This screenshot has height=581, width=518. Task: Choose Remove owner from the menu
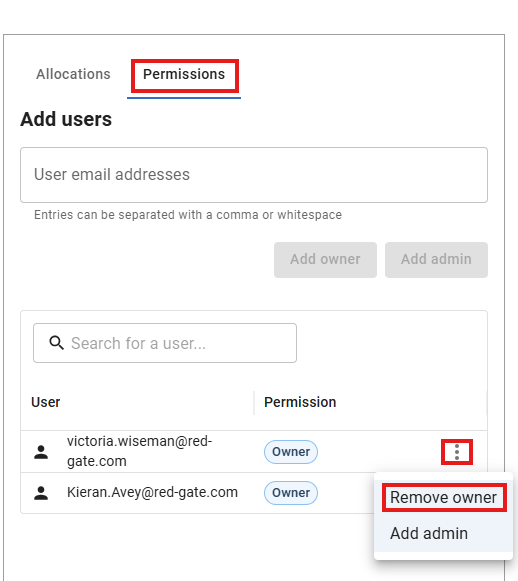[x=443, y=497]
